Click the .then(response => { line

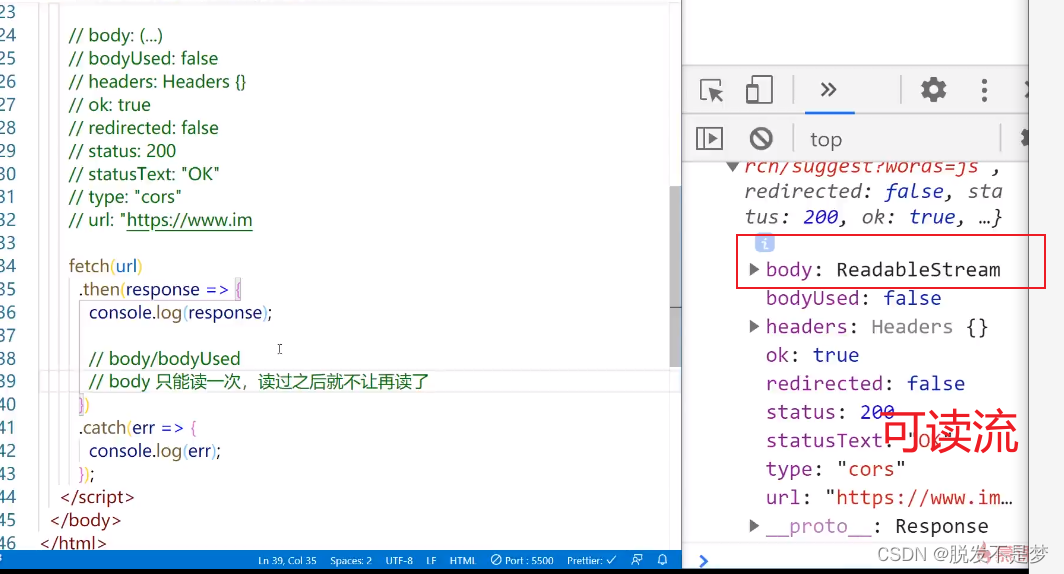point(160,290)
